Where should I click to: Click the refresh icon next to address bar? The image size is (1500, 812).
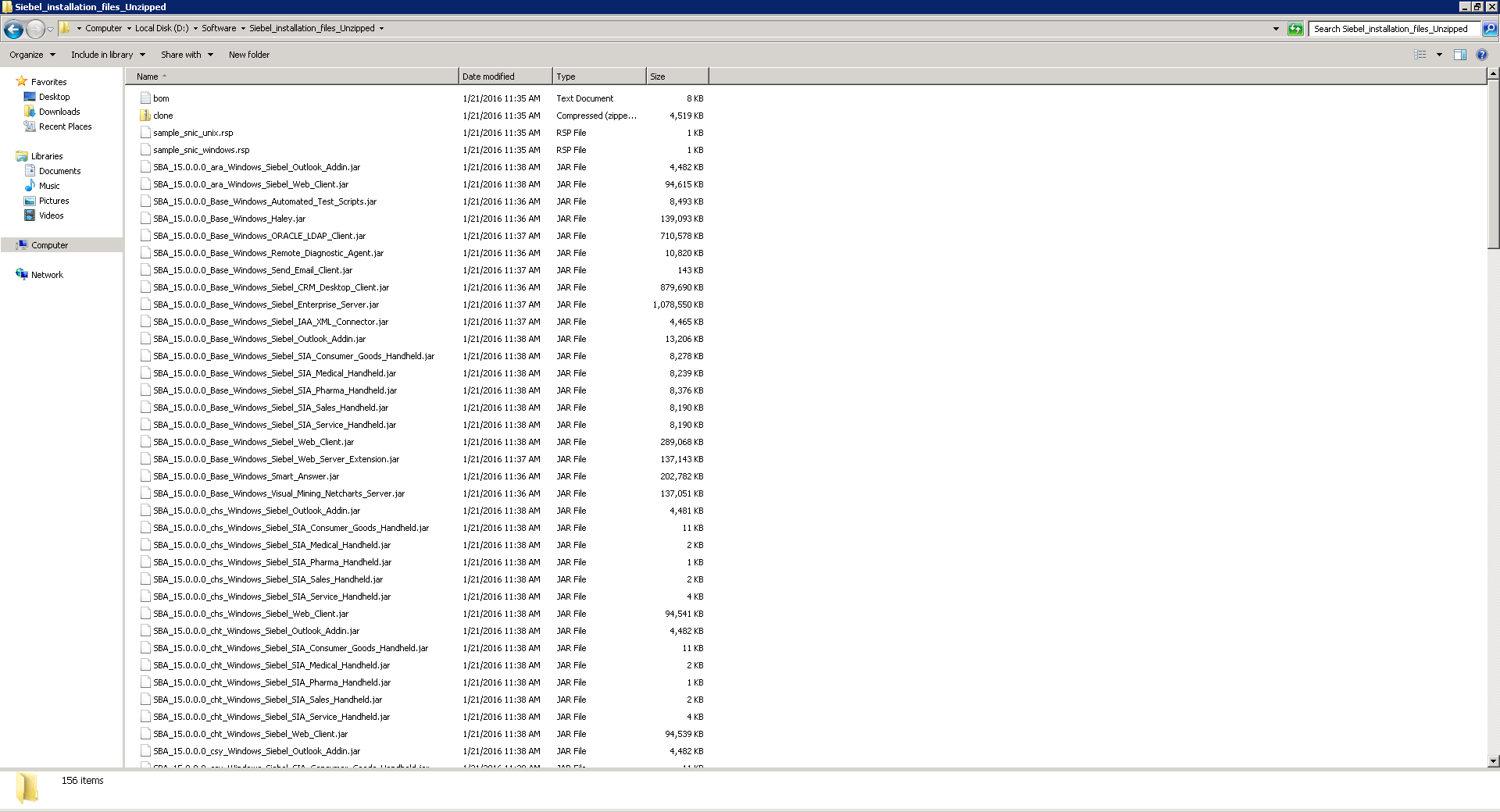tap(1295, 29)
